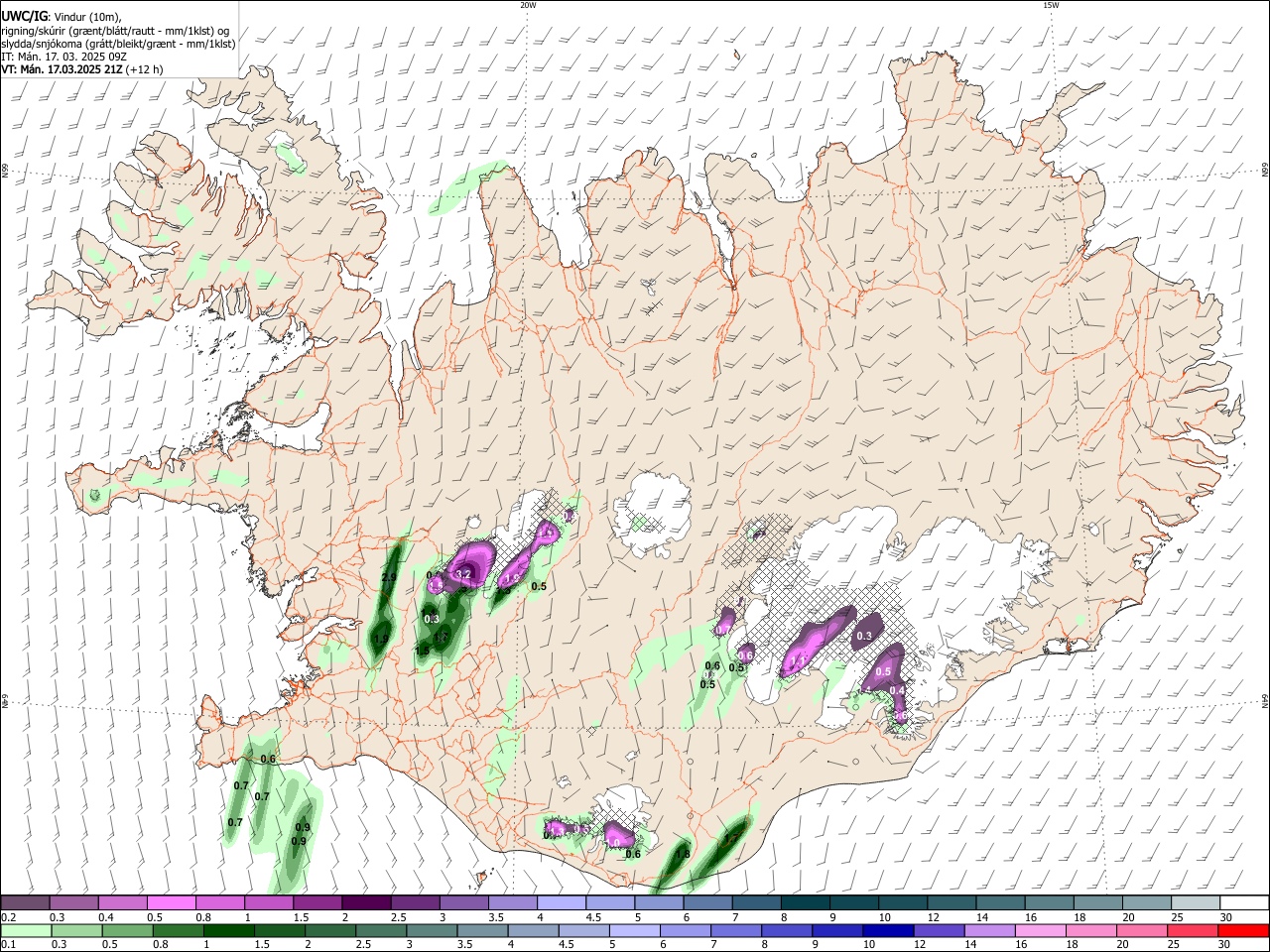Pick the rain scale swatch between 16 and 18
The image size is (1270, 952).
[1042, 930]
